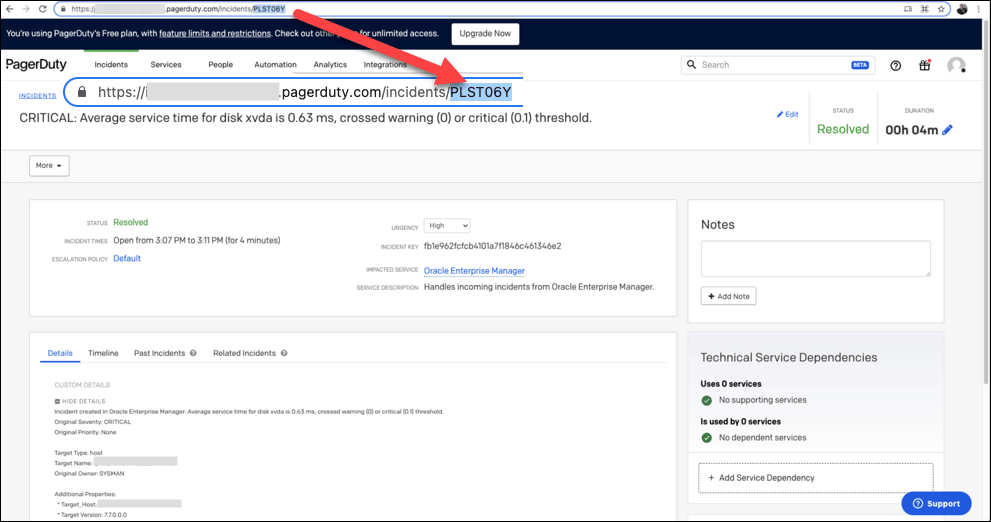Switch to the Timeline tab
991x522 pixels.
tap(103, 353)
